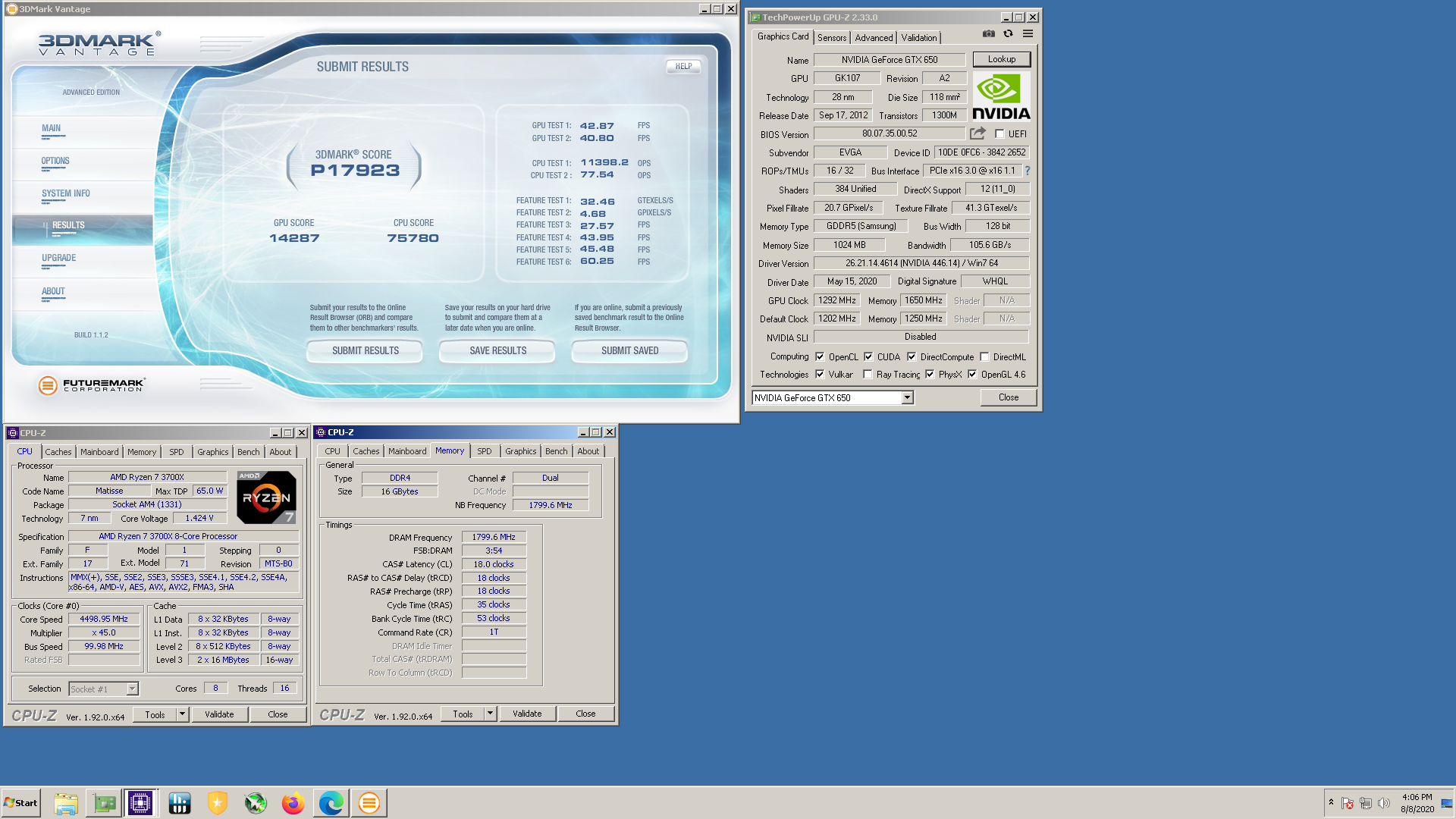The height and width of the screenshot is (819, 1456).
Task: Click the 3DMark Vantage taskbar icon
Action: (x=369, y=803)
